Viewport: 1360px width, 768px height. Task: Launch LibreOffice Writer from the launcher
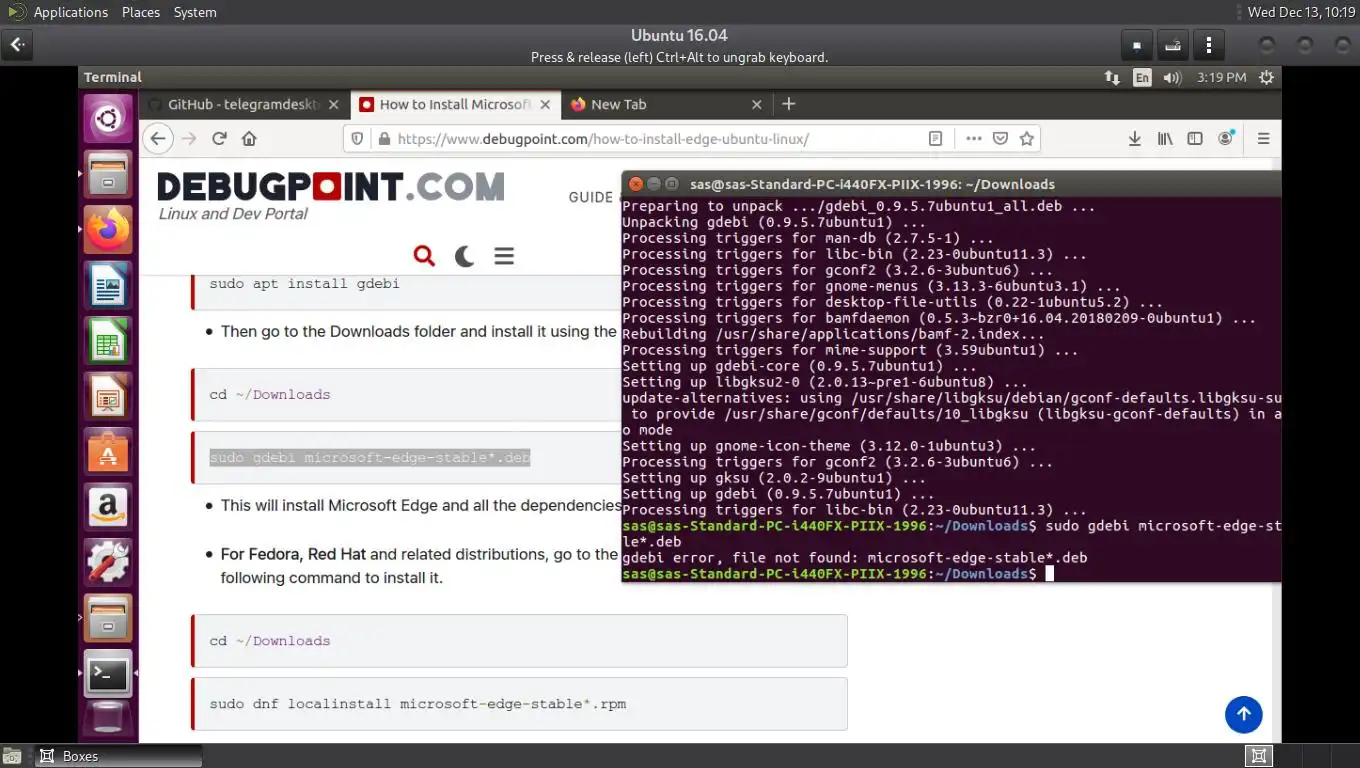tap(108, 286)
